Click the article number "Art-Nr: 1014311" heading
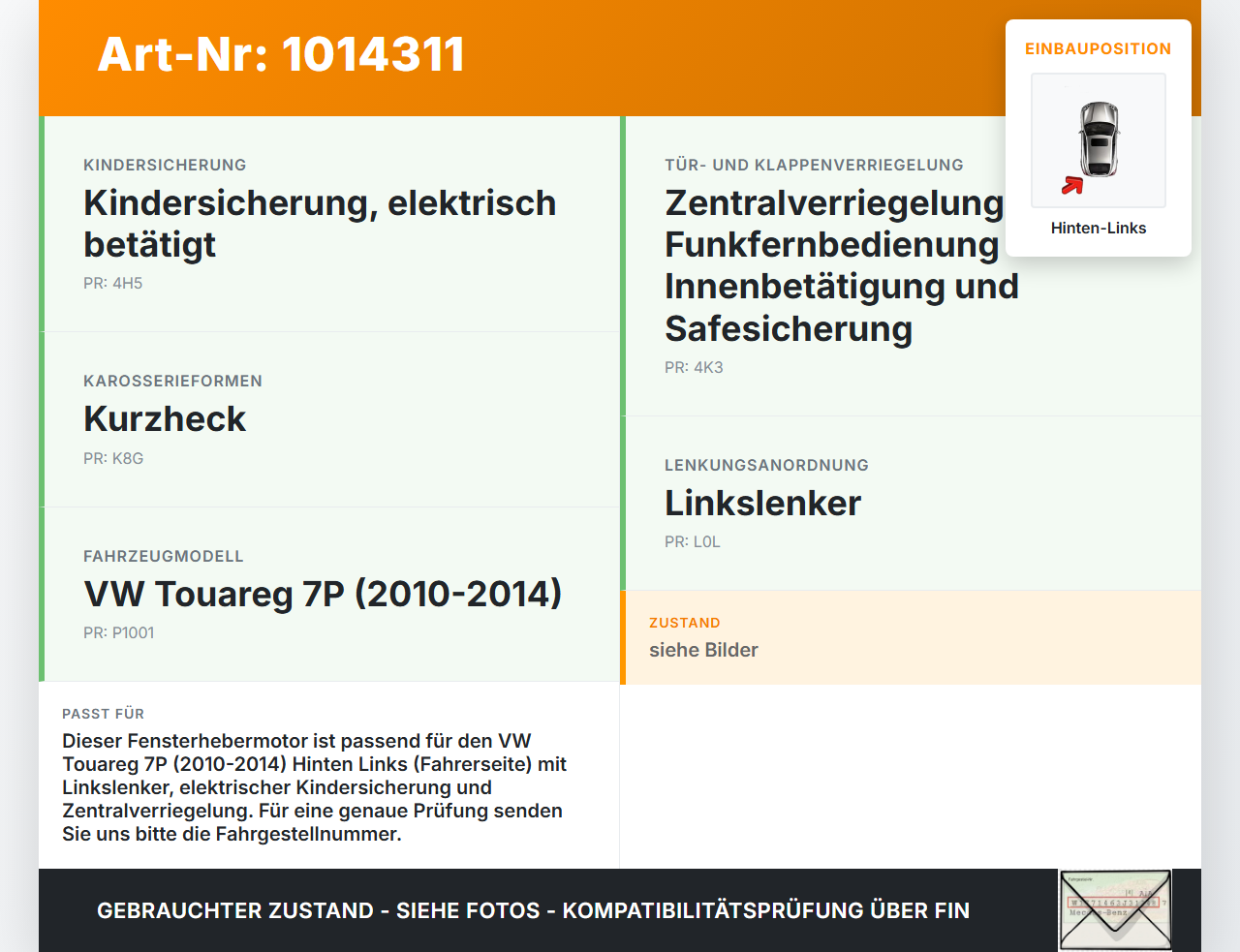The width and height of the screenshot is (1240, 952). coord(280,55)
